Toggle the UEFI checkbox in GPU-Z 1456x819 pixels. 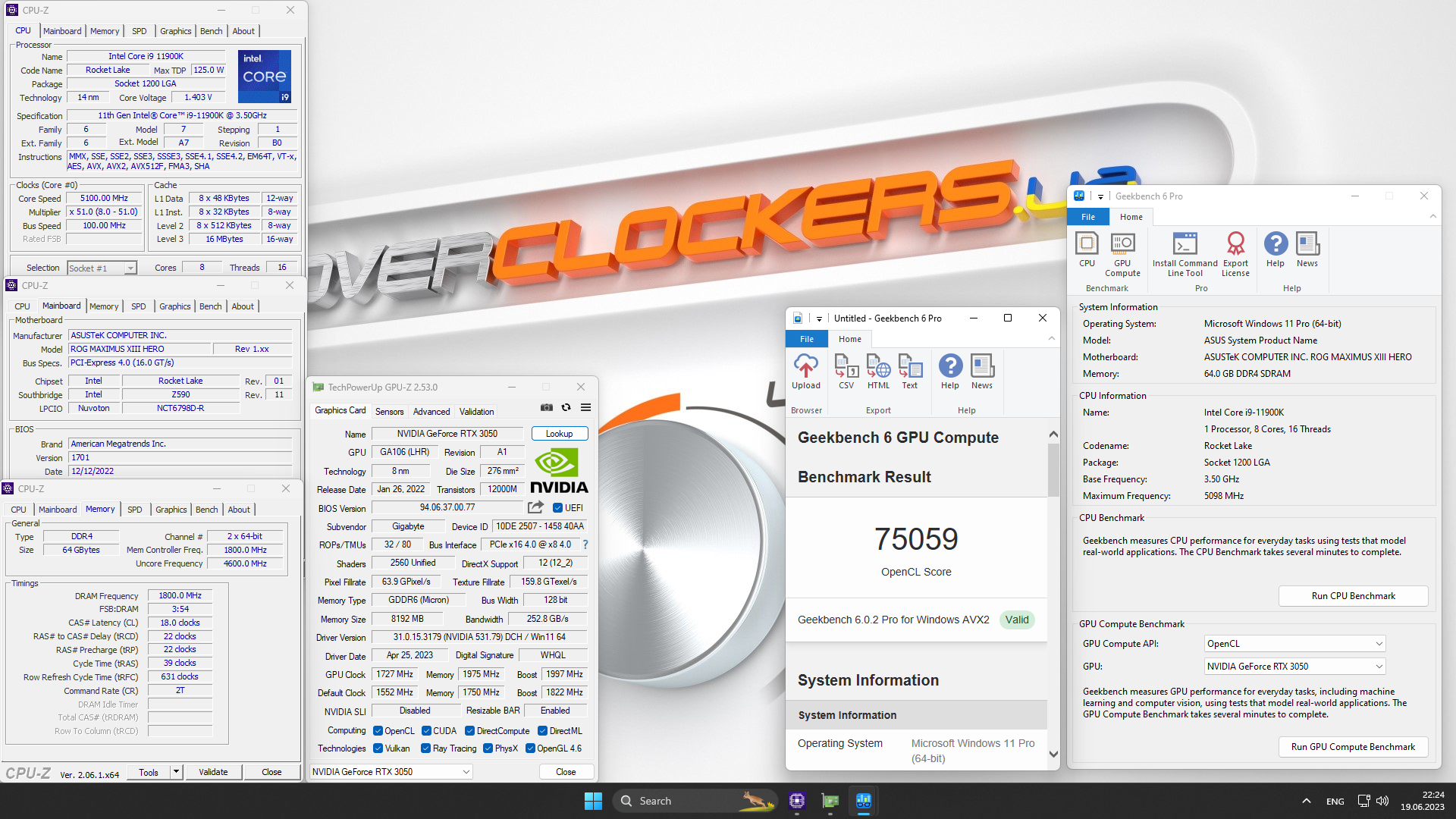coord(557,508)
